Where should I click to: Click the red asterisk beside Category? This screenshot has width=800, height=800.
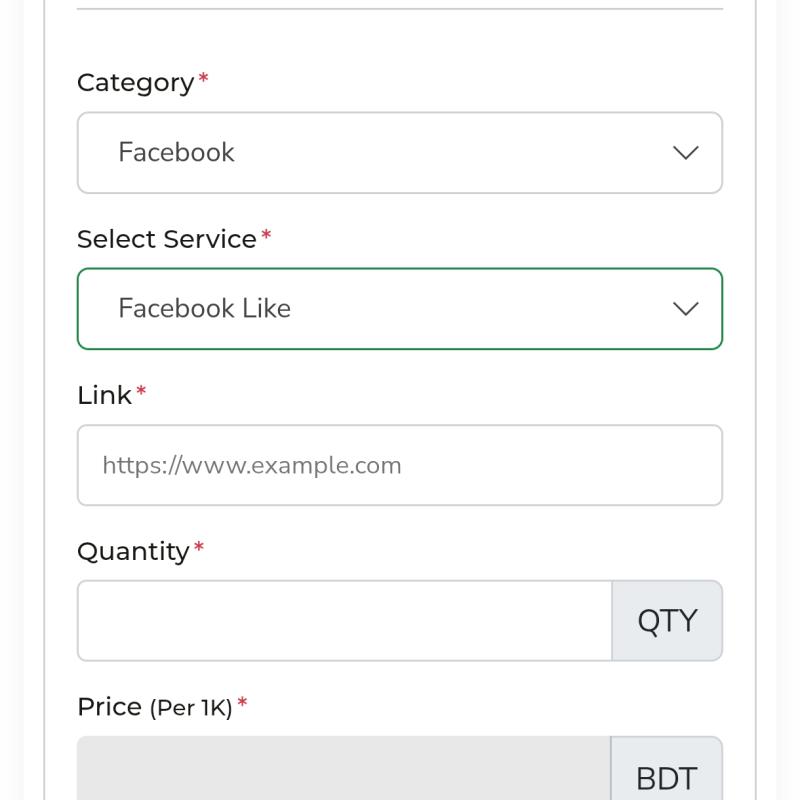pyautogui.click(x=203, y=78)
